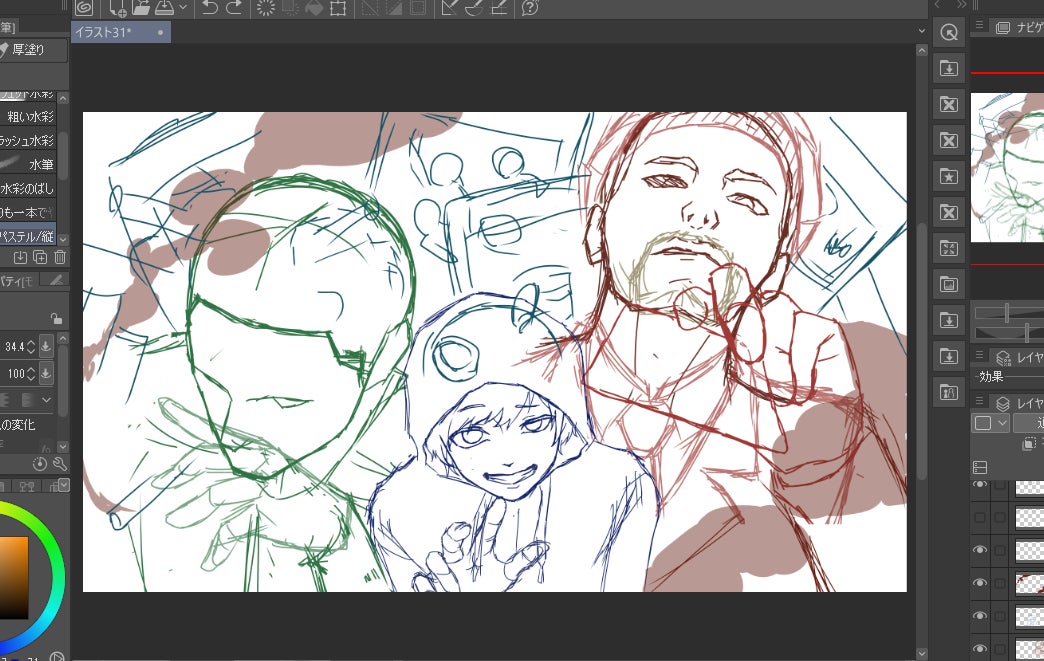The image size is (1044, 661).
Task: Open the layer color dropdown arrow
Action: (1002, 423)
